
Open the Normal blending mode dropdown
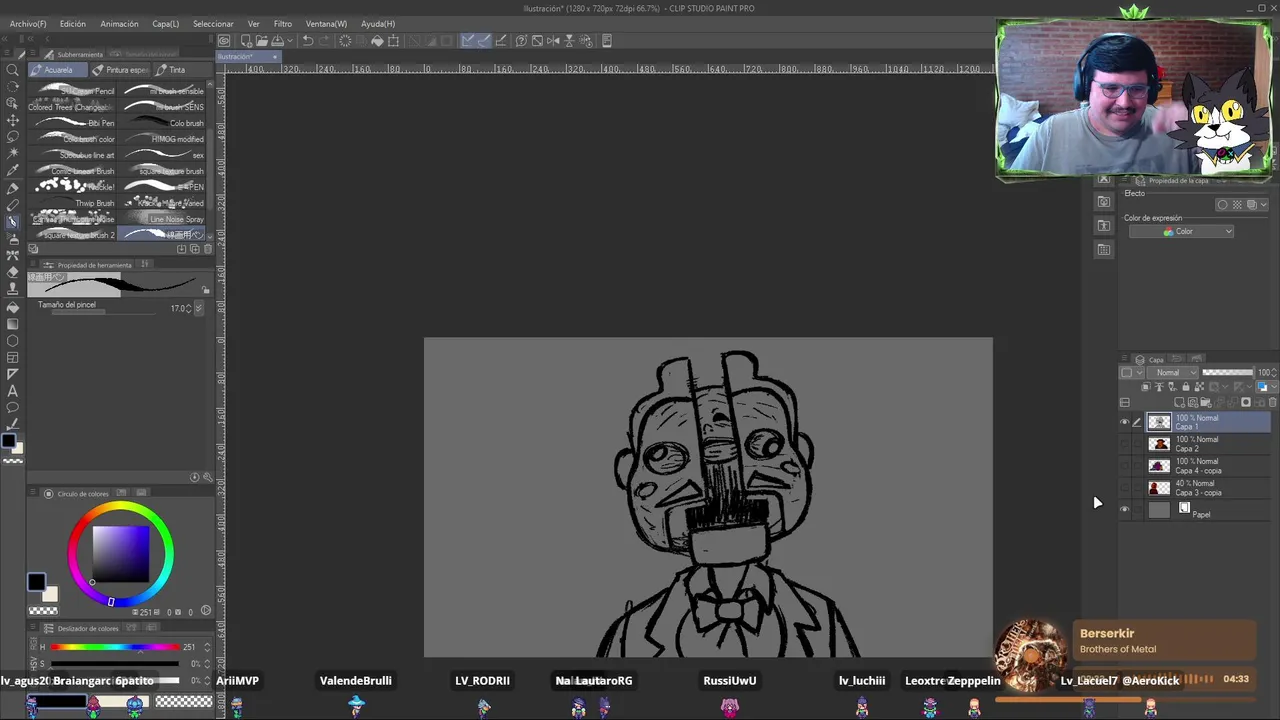(1173, 373)
